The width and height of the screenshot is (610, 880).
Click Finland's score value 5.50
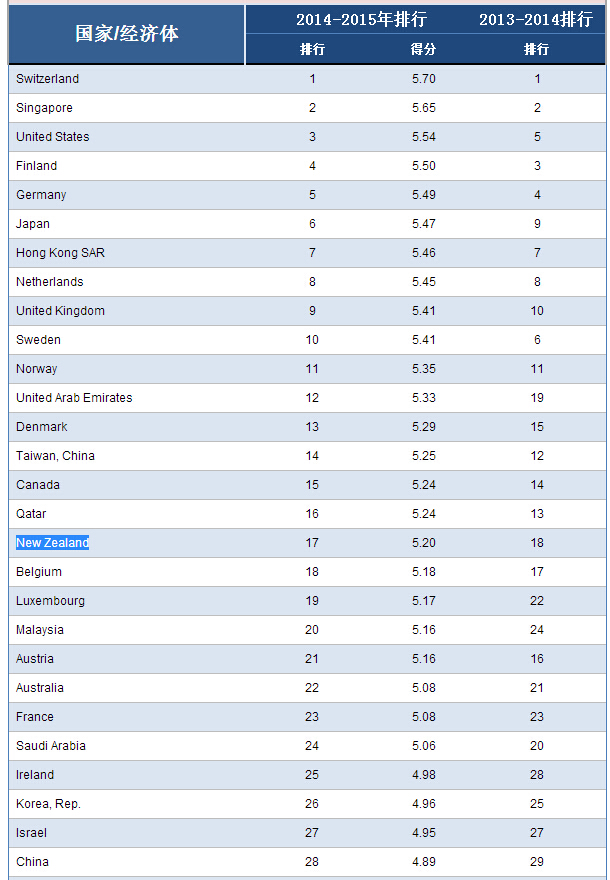tap(424, 166)
